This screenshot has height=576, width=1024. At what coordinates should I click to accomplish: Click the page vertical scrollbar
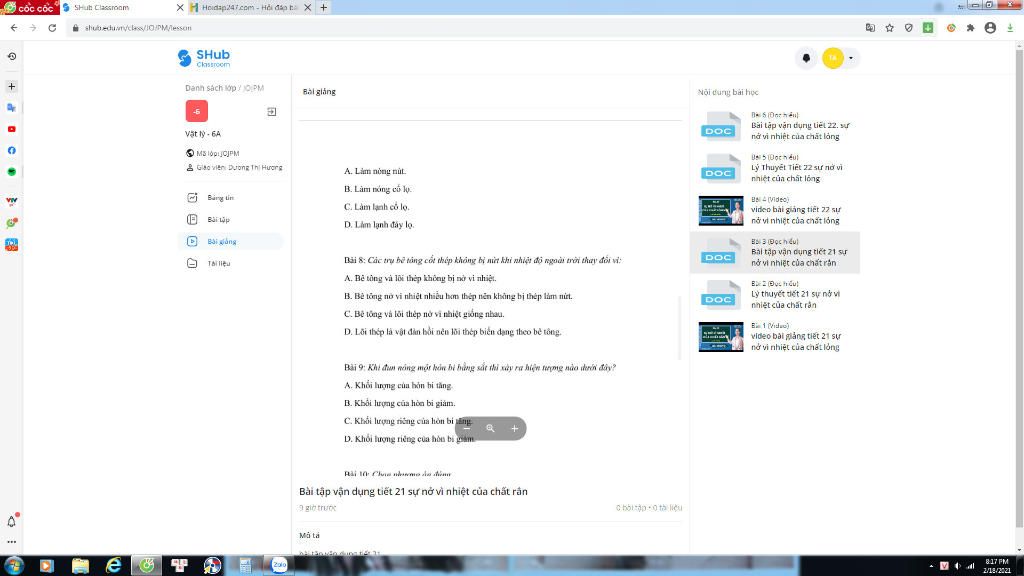point(1019,287)
